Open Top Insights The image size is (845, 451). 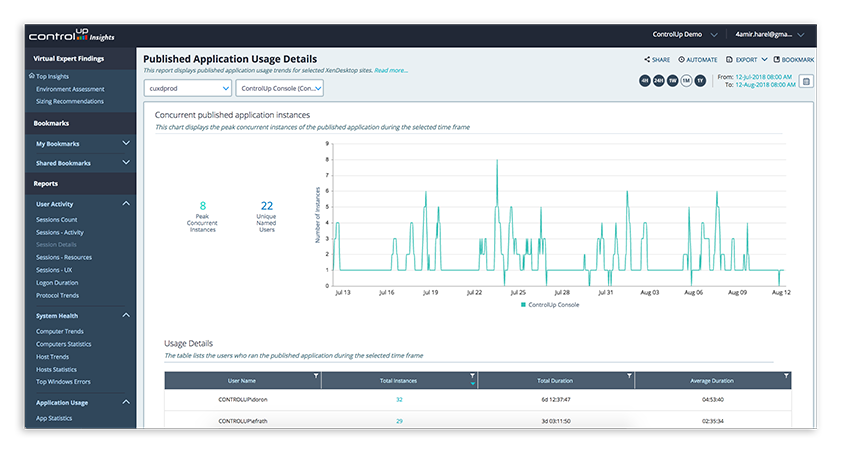pyautogui.click(x=52, y=77)
